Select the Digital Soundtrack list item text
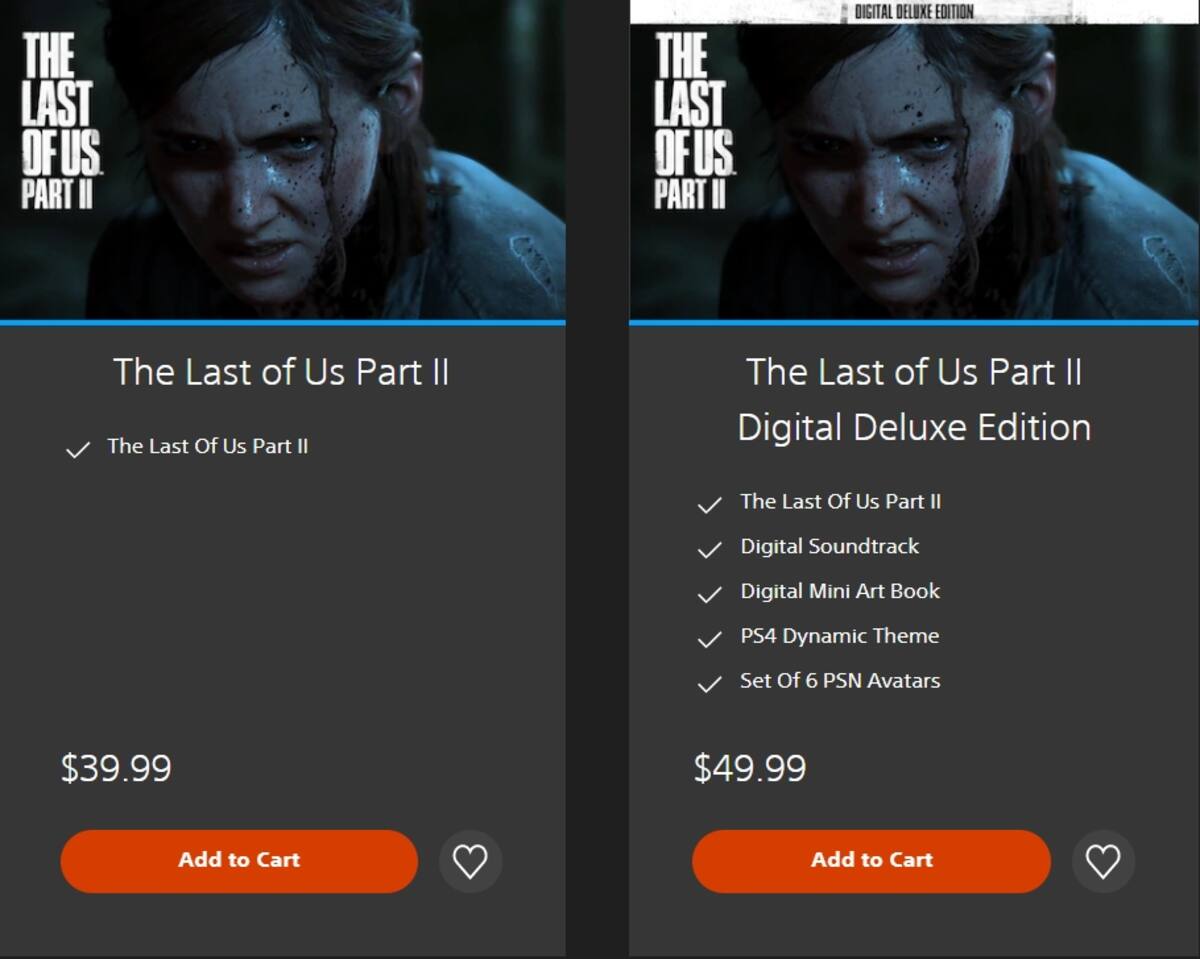 pyautogui.click(x=829, y=546)
